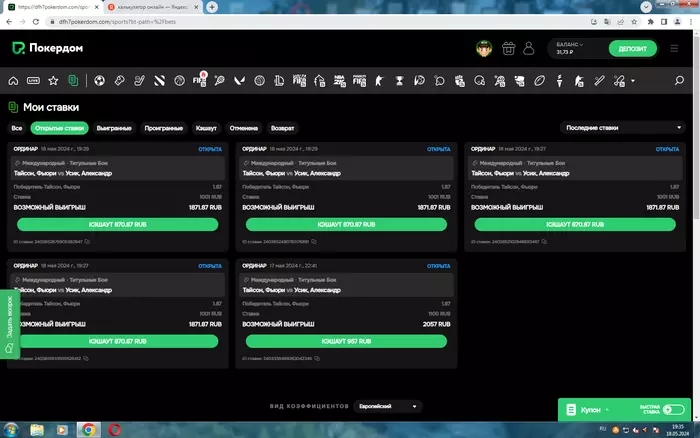
Task: Open the gift box bonuses icon
Action: point(508,48)
